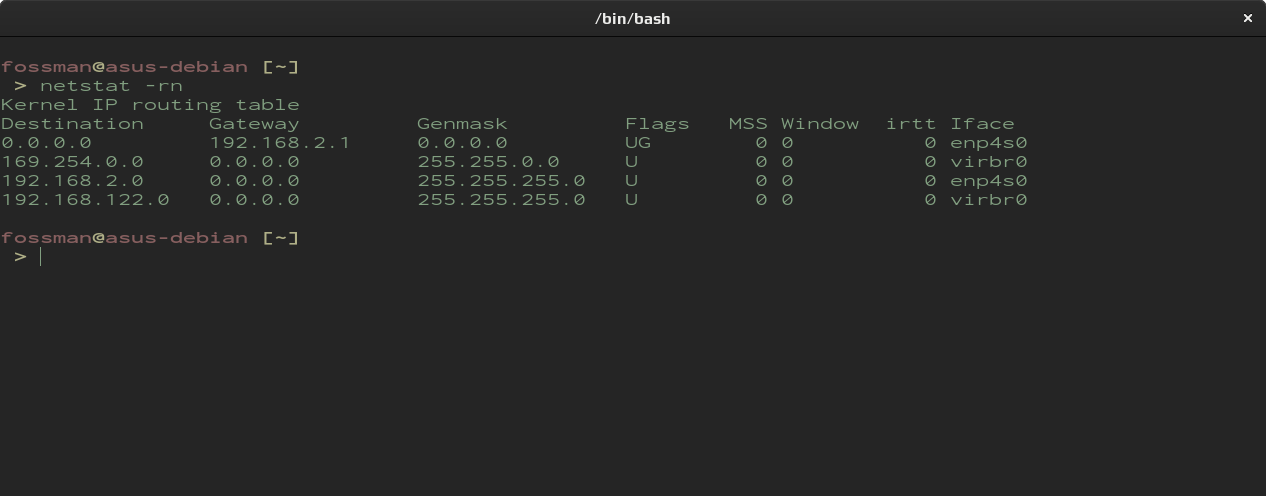Viewport: 1266px width, 496px height.
Task: Click the netstat -rn command text
Action: (111, 86)
